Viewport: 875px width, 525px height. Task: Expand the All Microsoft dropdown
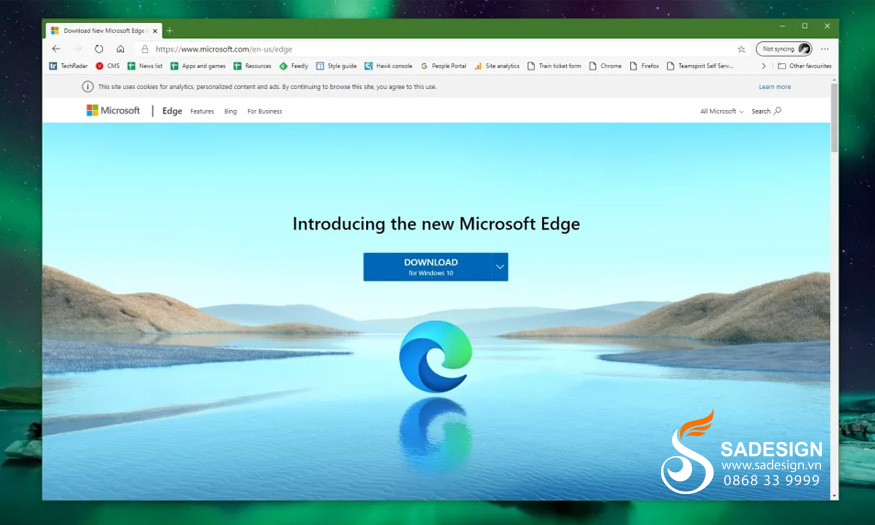[x=722, y=112]
